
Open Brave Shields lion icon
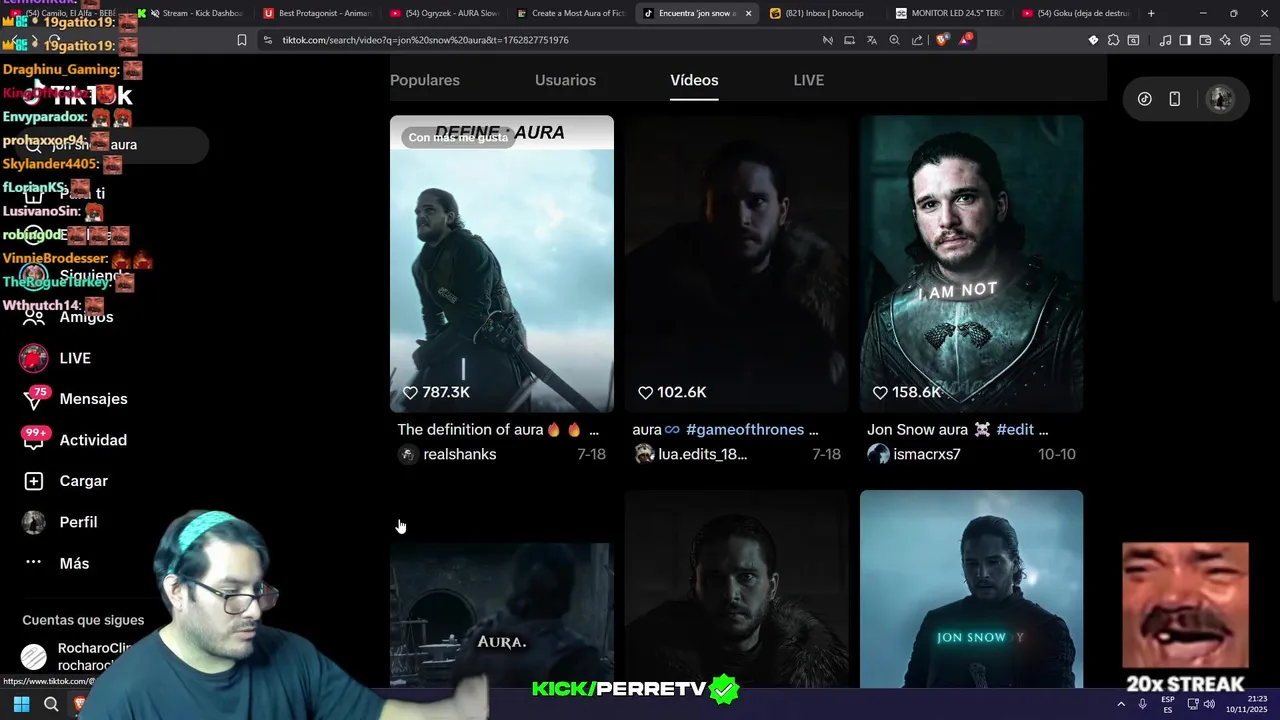point(942,40)
